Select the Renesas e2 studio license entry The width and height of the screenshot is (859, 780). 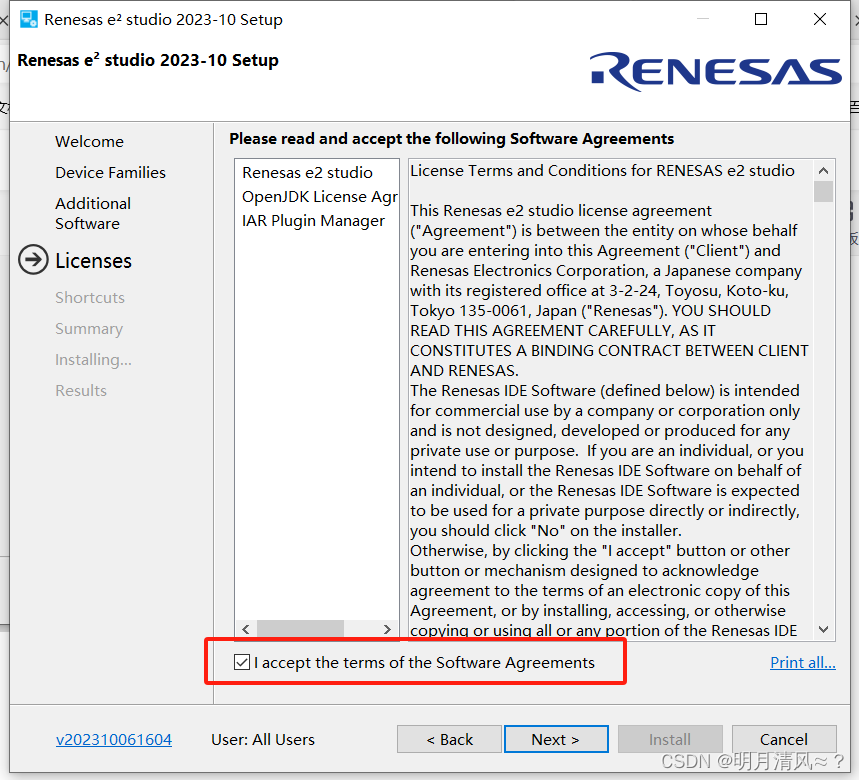pyautogui.click(x=307, y=173)
